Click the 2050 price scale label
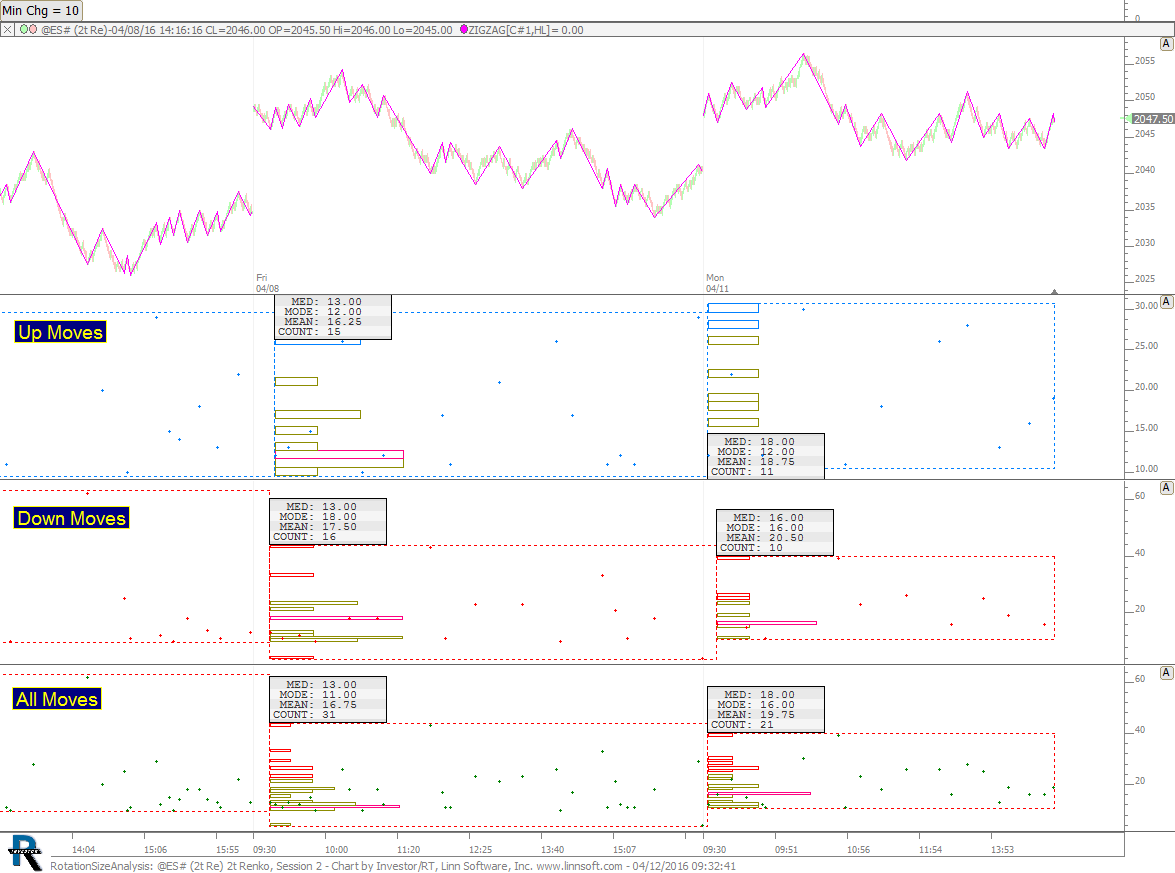Image resolution: width=1175 pixels, height=873 pixels. [1144, 97]
